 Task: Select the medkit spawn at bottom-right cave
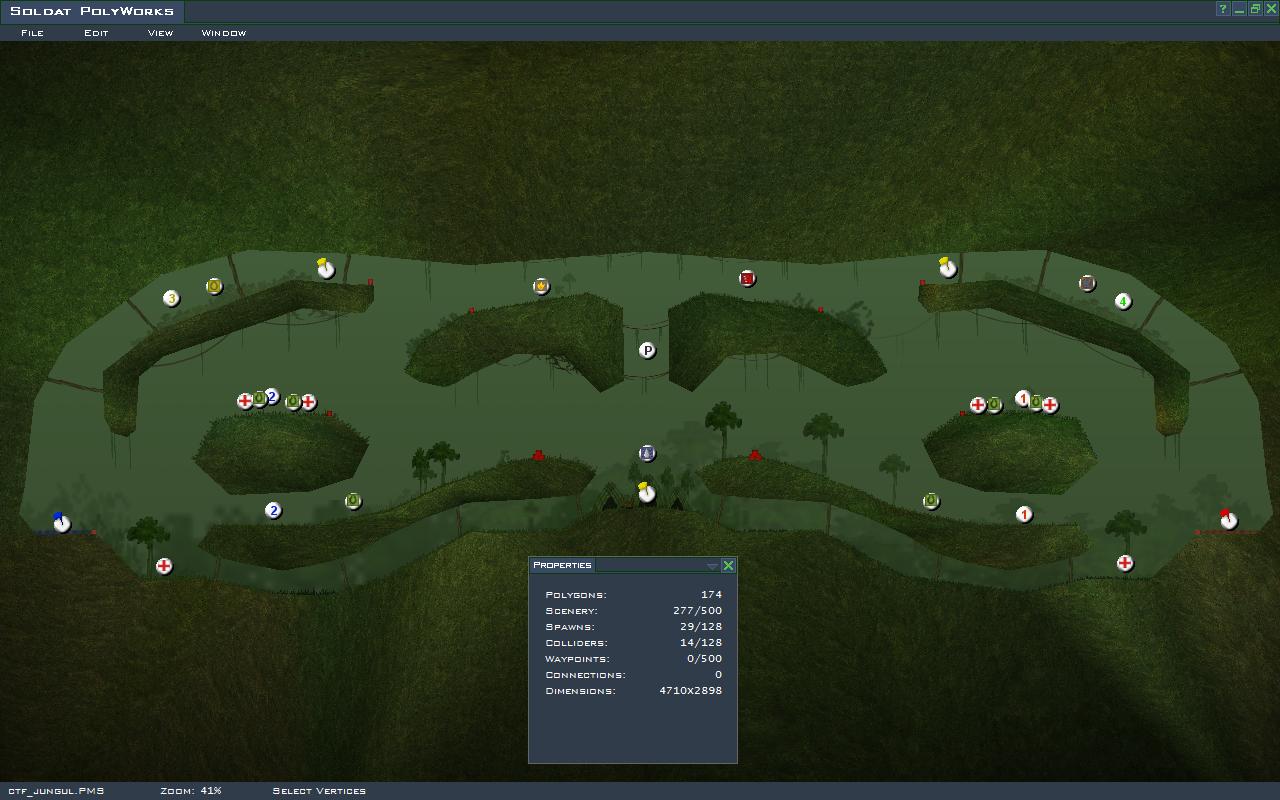click(1125, 563)
